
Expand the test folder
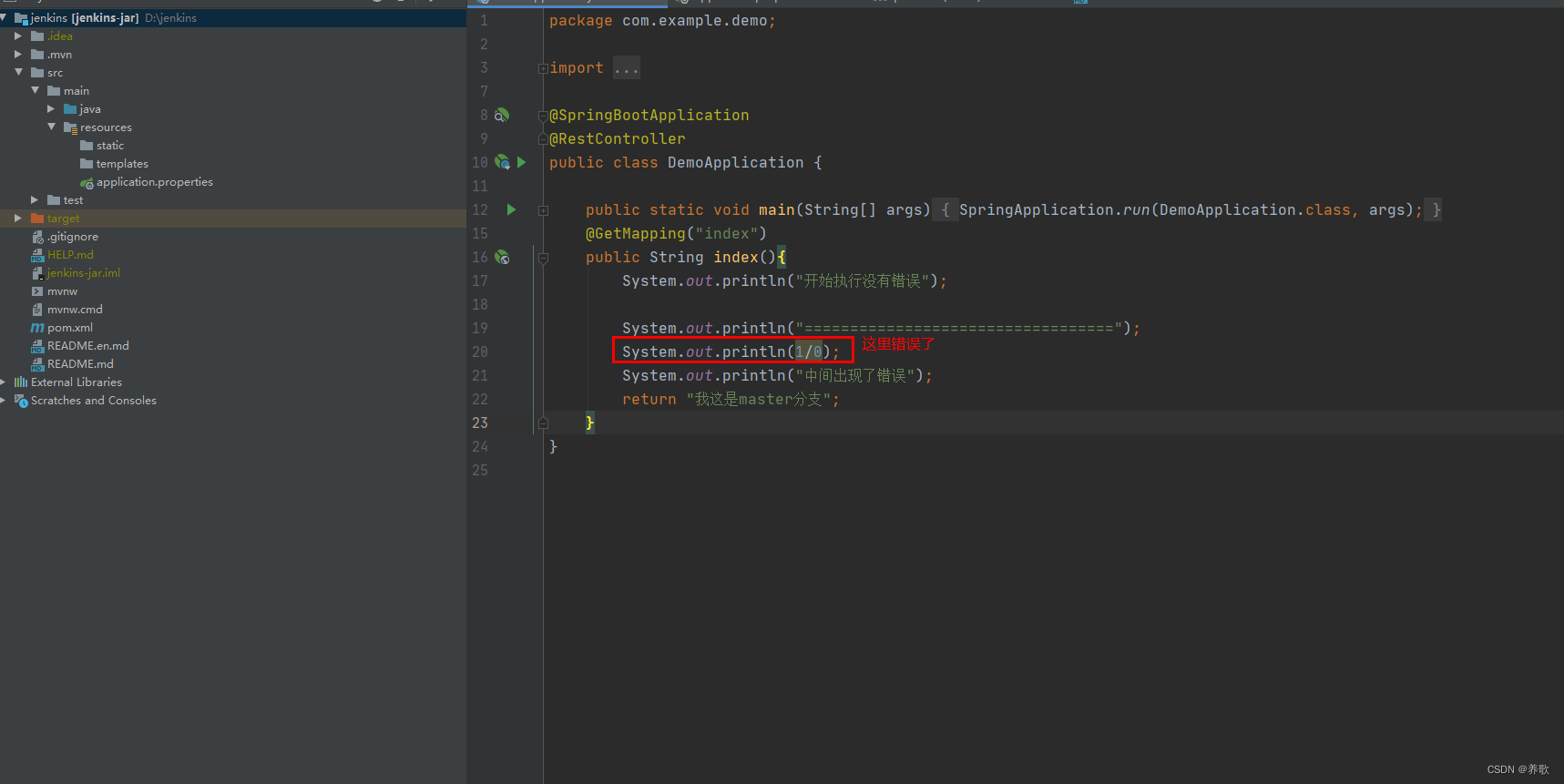(35, 200)
